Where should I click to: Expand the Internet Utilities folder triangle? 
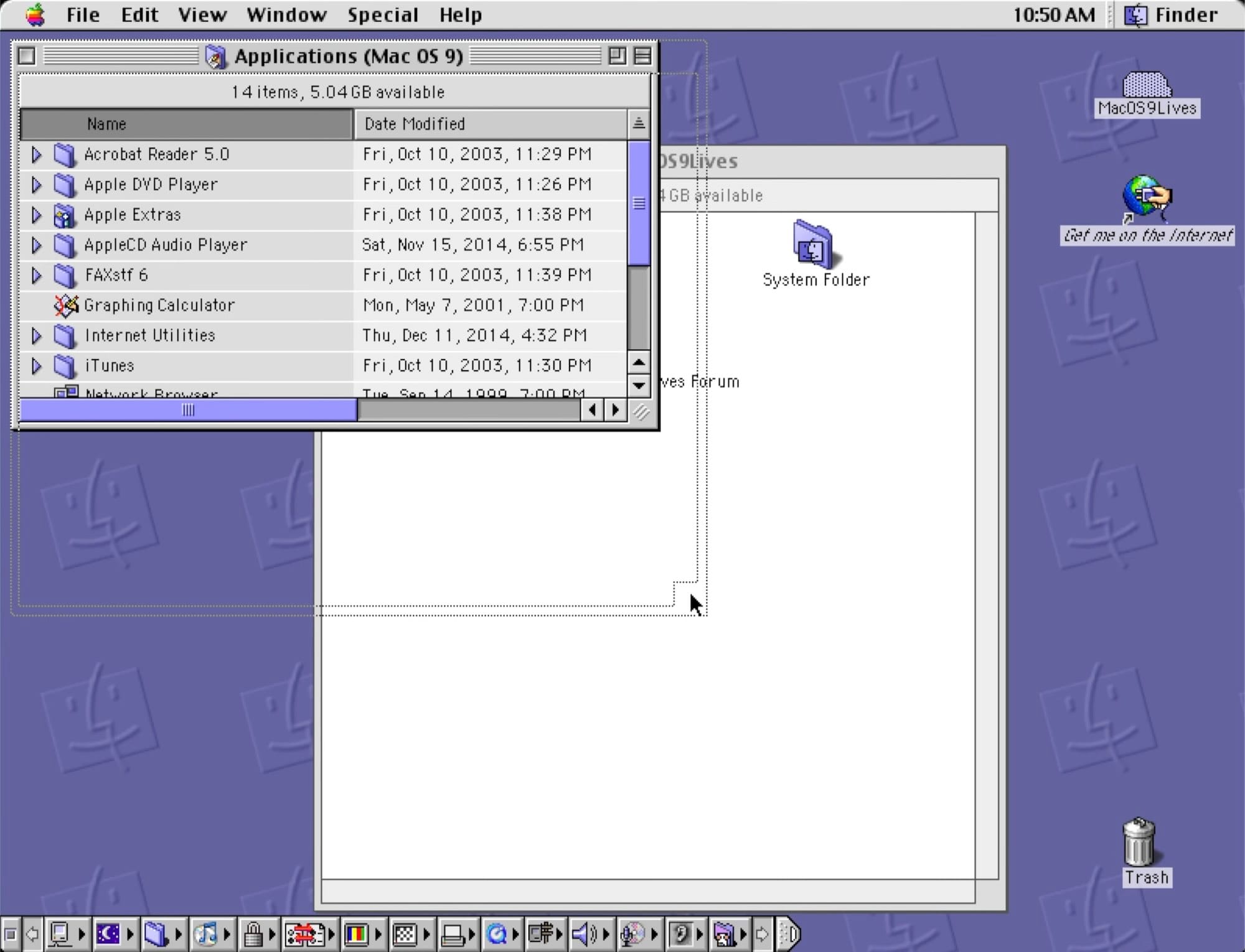[36, 335]
